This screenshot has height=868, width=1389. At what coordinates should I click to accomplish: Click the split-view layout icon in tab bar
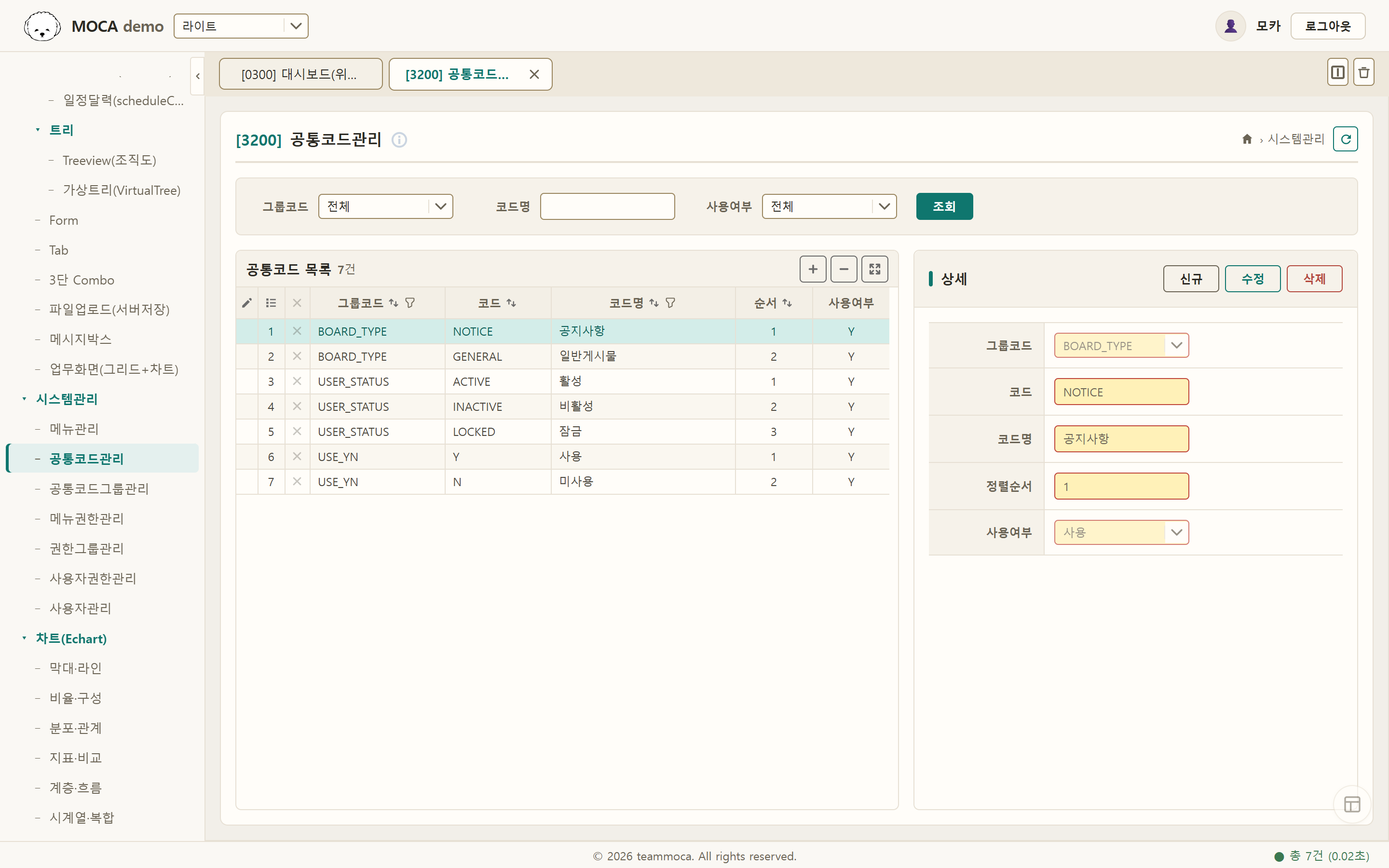coord(1337,73)
